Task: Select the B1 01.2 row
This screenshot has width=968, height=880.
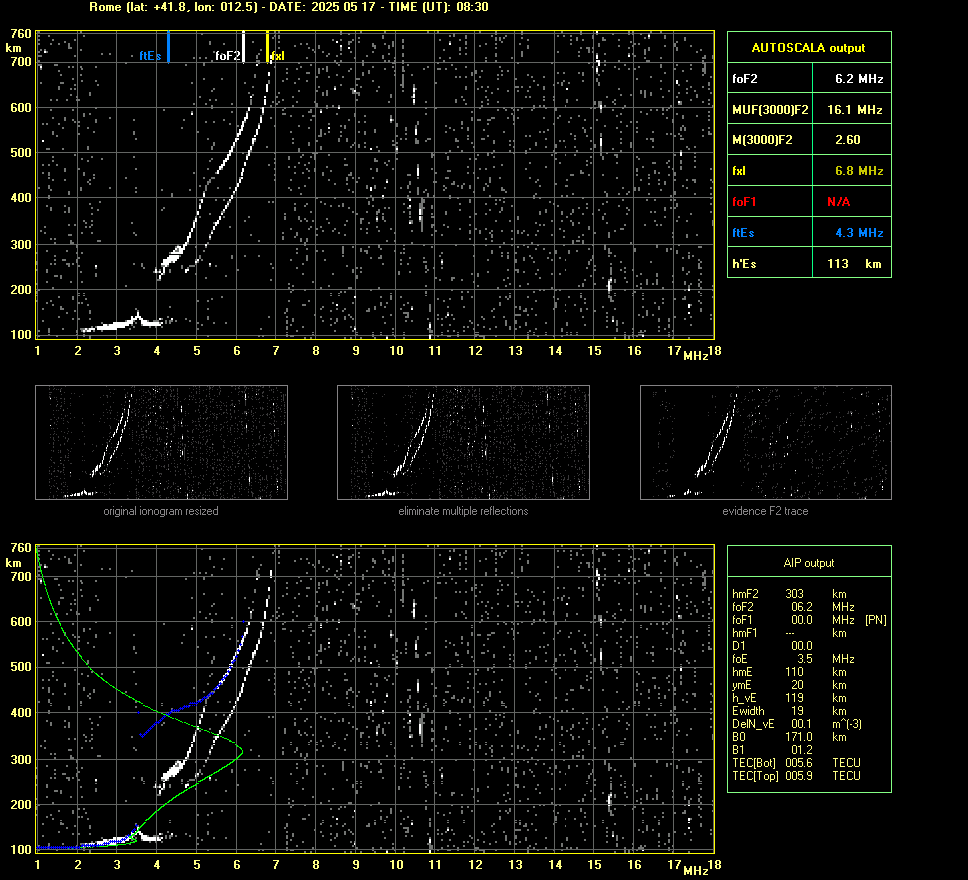Action: [772, 750]
